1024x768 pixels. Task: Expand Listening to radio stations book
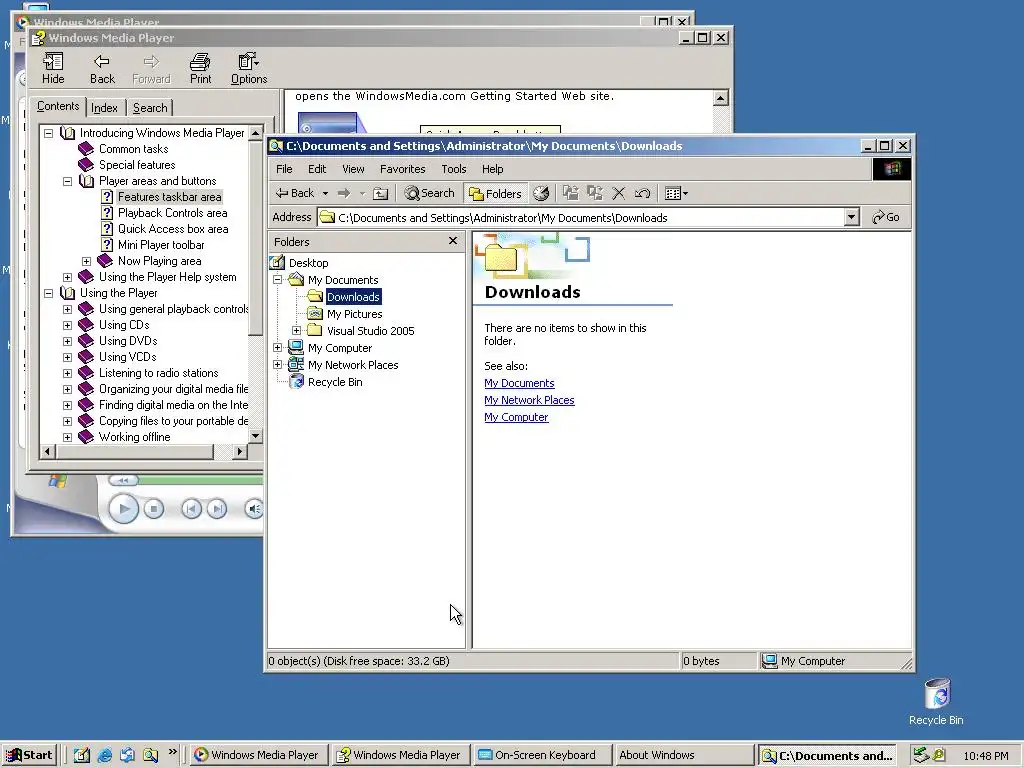coord(67,374)
